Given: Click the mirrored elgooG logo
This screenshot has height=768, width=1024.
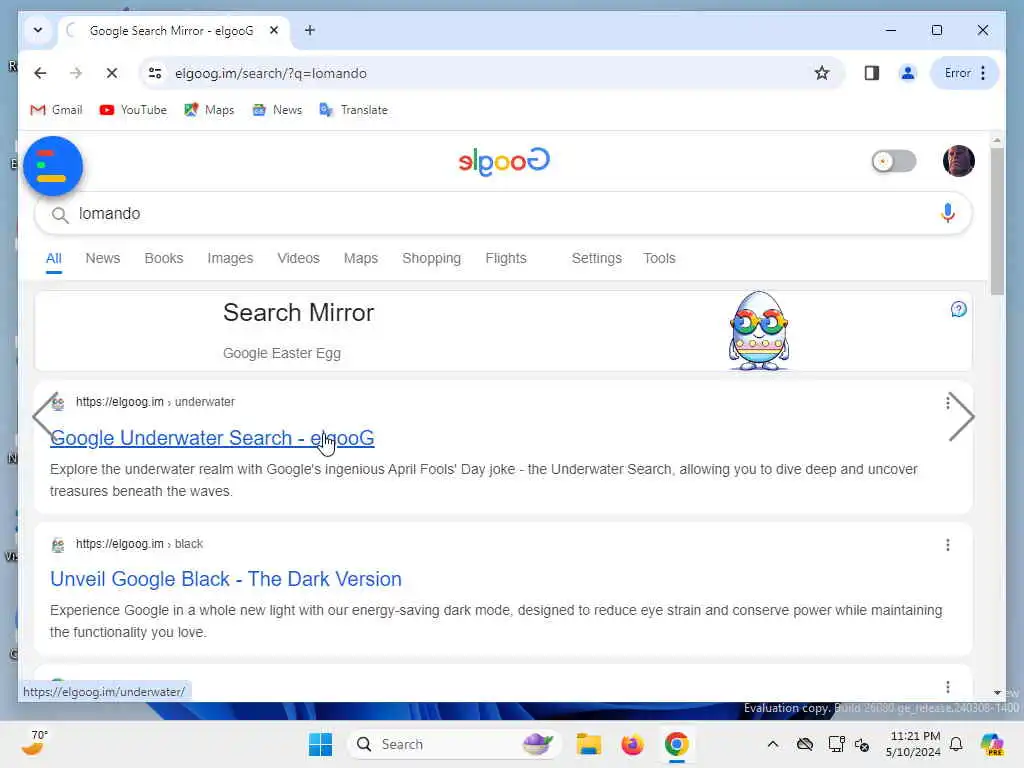Looking at the screenshot, I should tap(504, 161).
